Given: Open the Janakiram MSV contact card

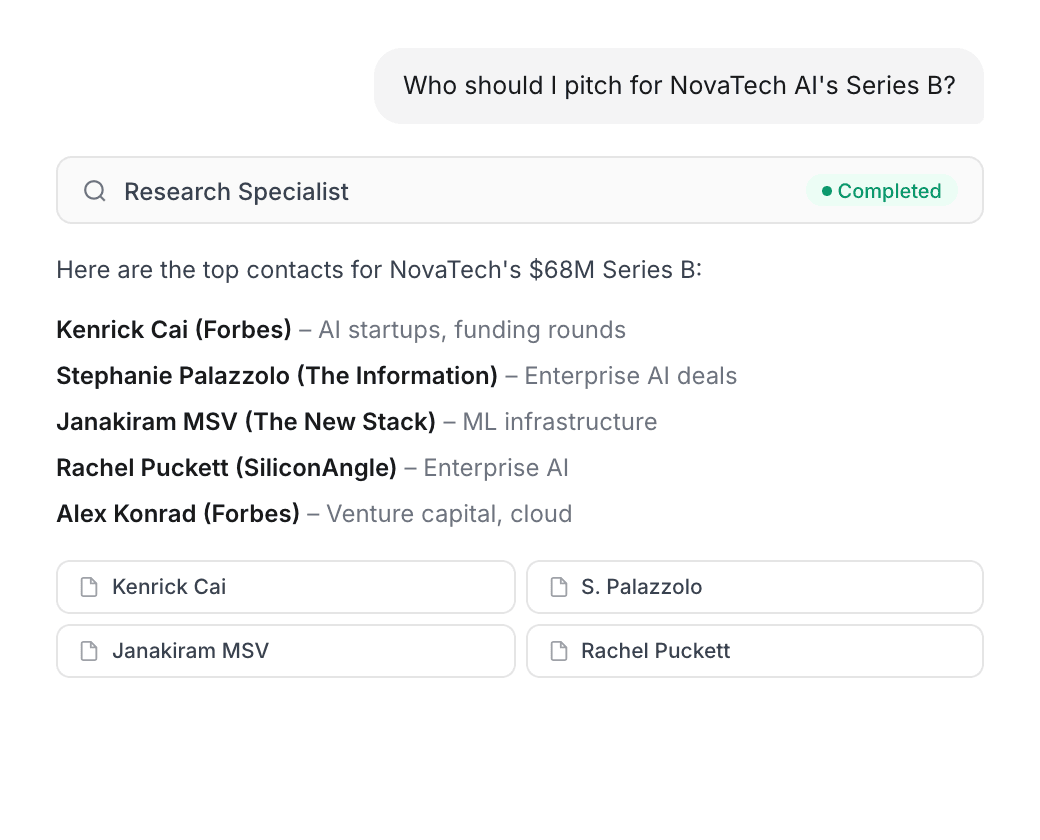Looking at the screenshot, I should click(x=285, y=651).
